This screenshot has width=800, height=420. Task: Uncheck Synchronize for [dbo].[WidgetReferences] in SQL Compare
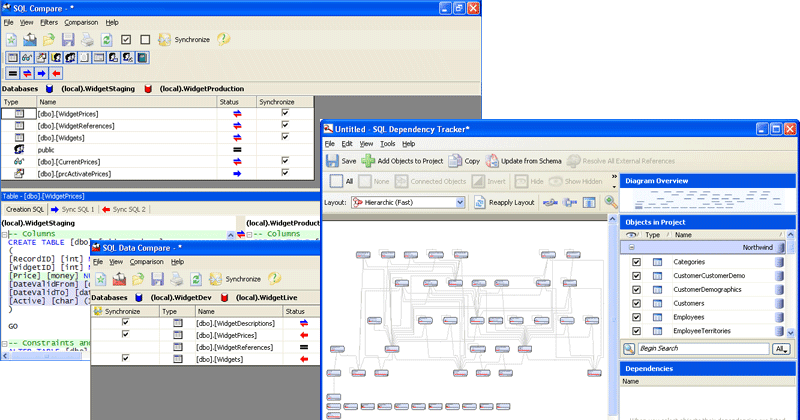285,125
